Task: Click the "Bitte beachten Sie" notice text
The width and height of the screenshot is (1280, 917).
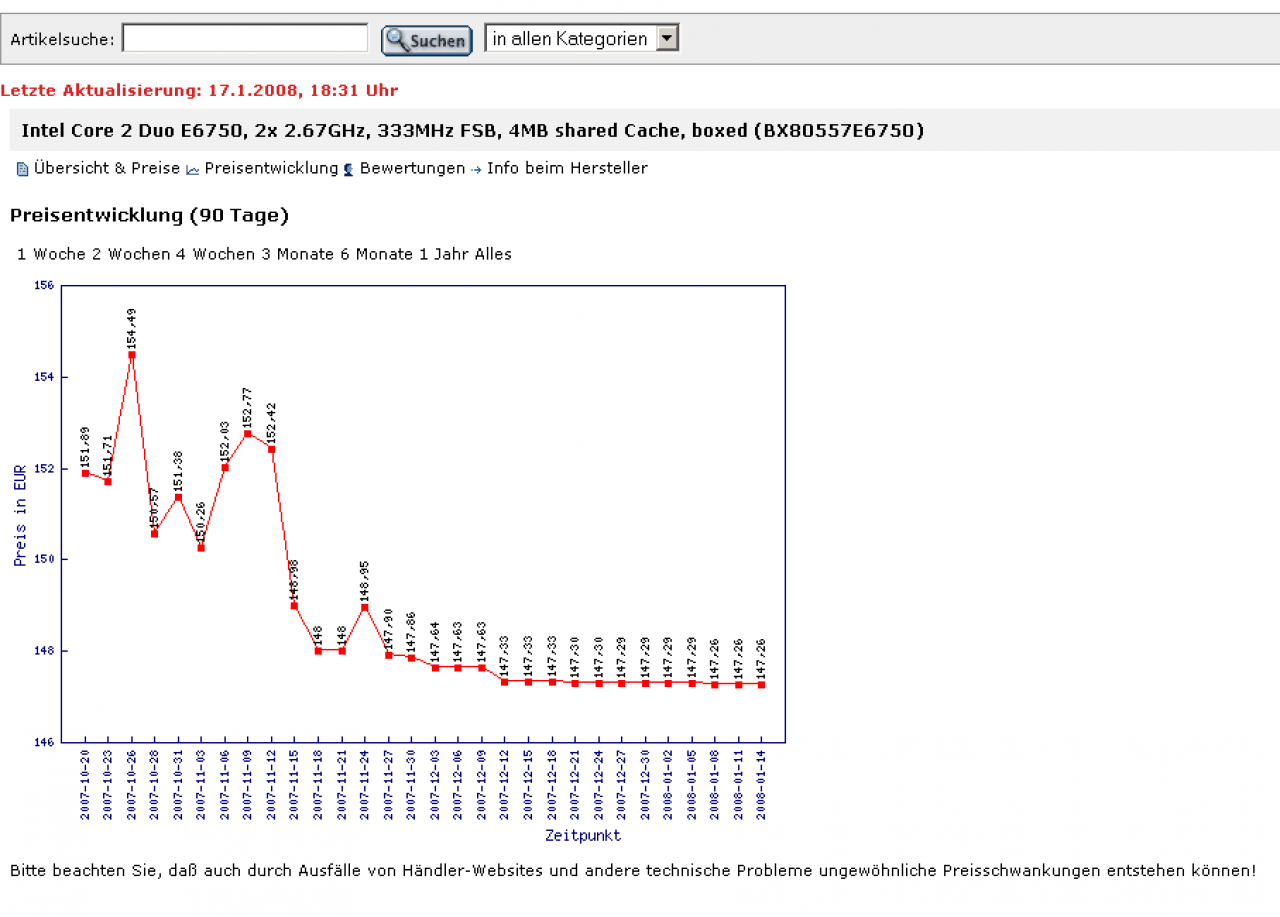Action: click(x=633, y=870)
